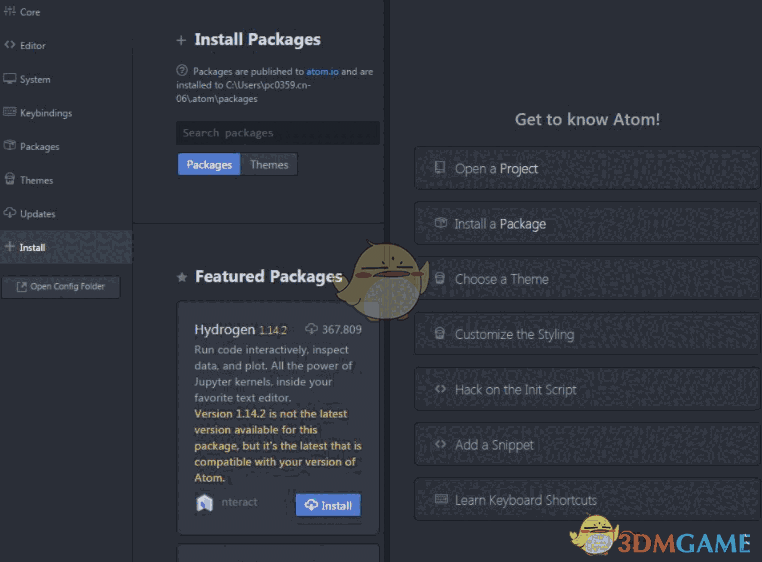Install the Hydrogen package
This screenshot has width=762, height=562.
pyautogui.click(x=328, y=505)
